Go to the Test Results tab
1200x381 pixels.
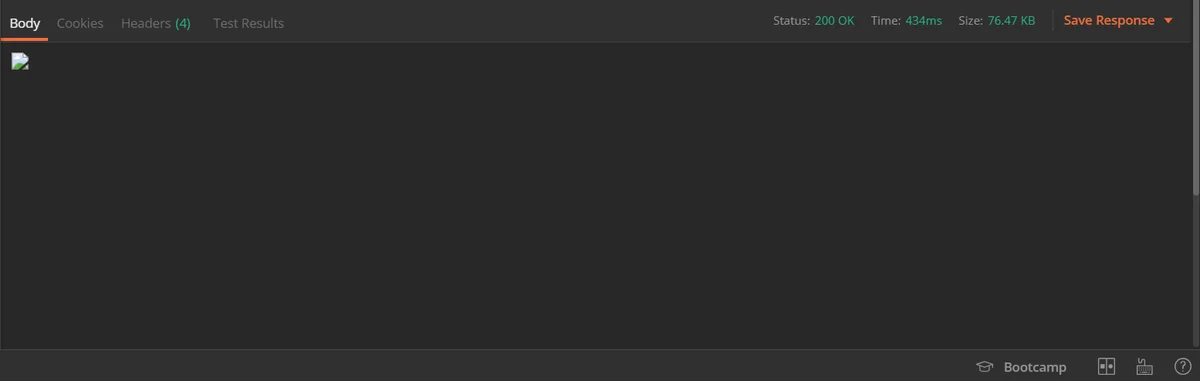pyautogui.click(x=248, y=22)
